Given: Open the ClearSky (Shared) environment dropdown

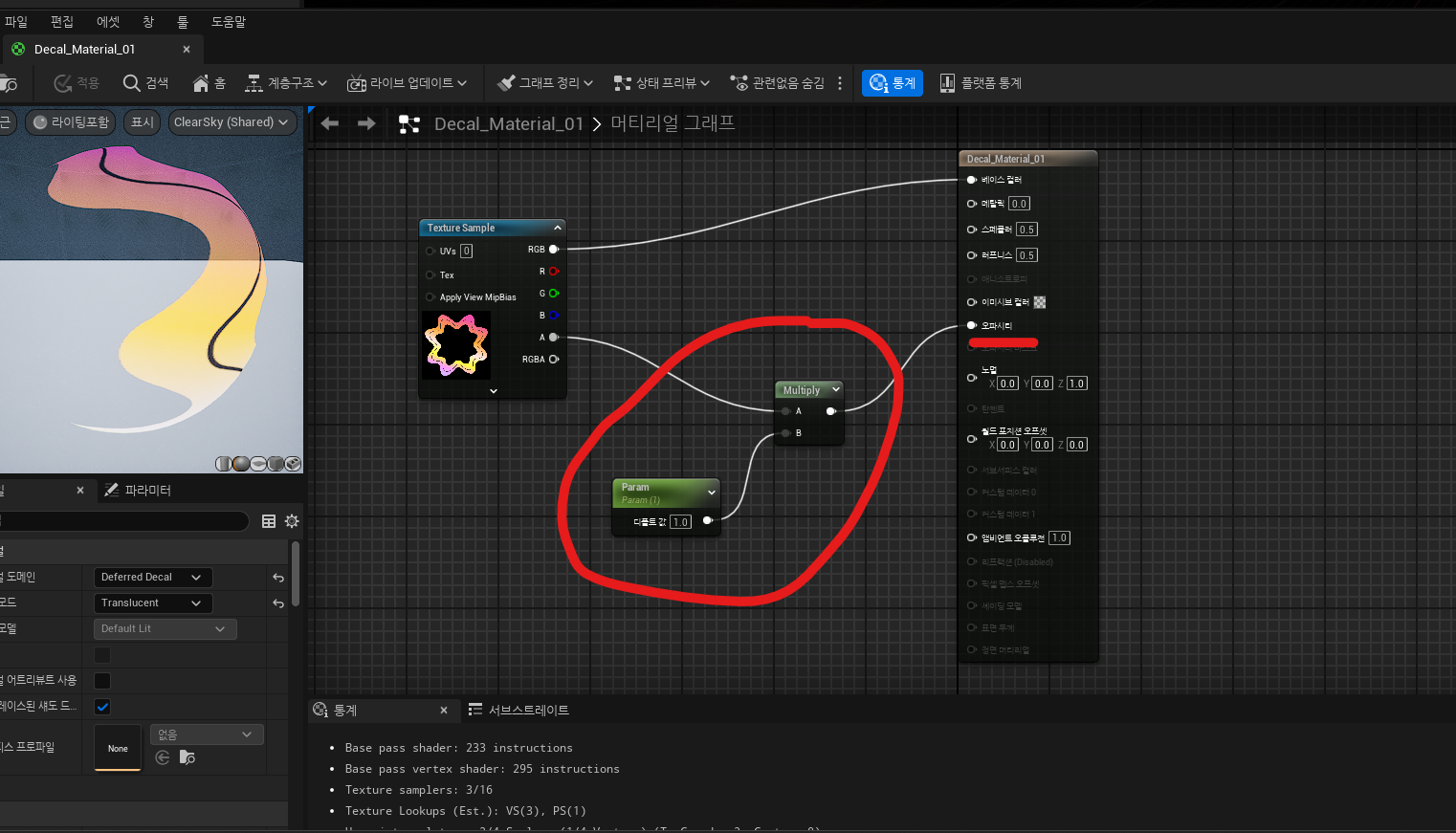Looking at the screenshot, I should pos(231,122).
